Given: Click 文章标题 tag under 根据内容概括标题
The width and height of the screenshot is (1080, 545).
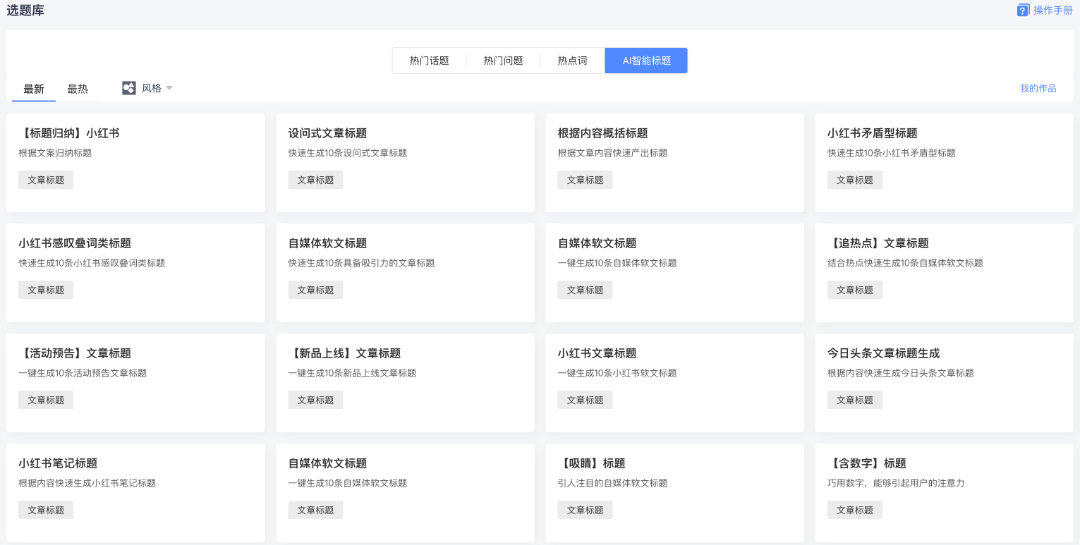Looking at the screenshot, I should [x=585, y=180].
